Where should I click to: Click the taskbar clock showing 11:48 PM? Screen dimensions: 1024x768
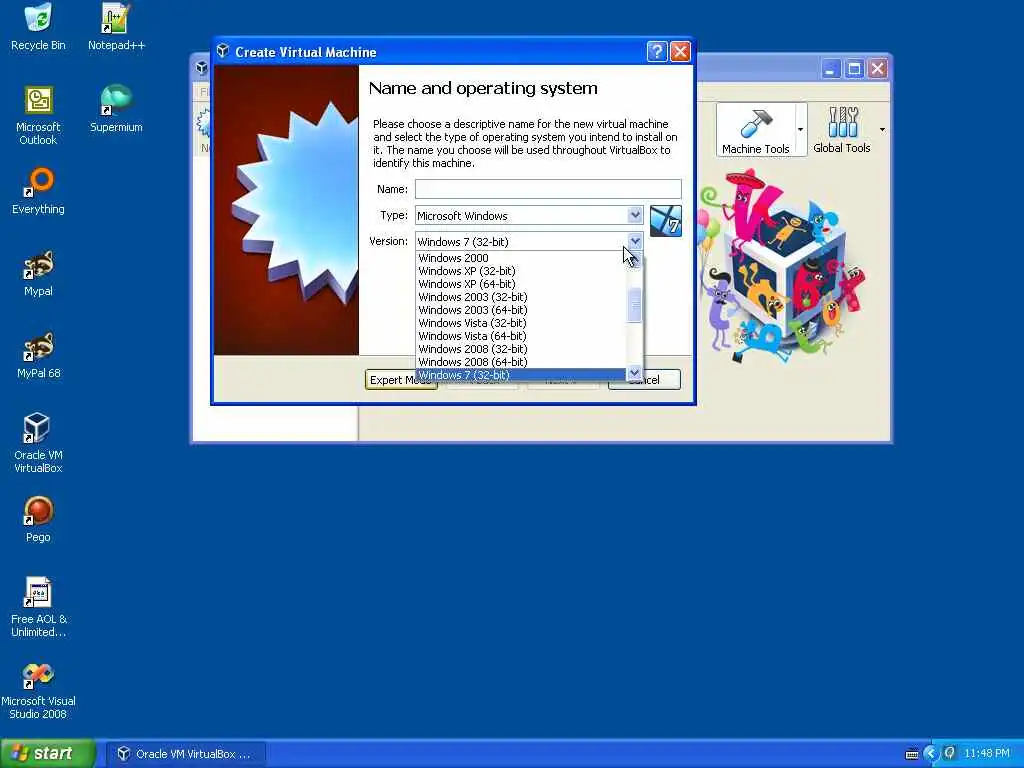coord(986,754)
